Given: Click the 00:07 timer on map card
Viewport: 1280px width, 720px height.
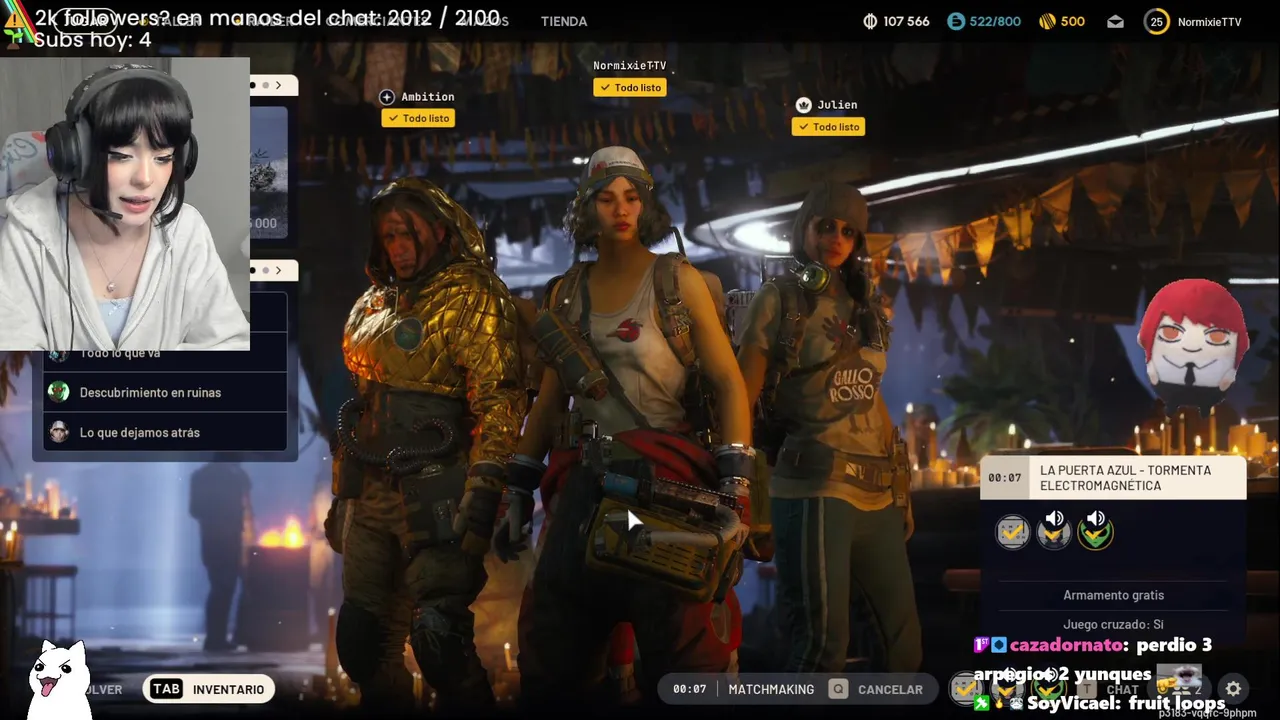Looking at the screenshot, I should click(x=1004, y=478).
